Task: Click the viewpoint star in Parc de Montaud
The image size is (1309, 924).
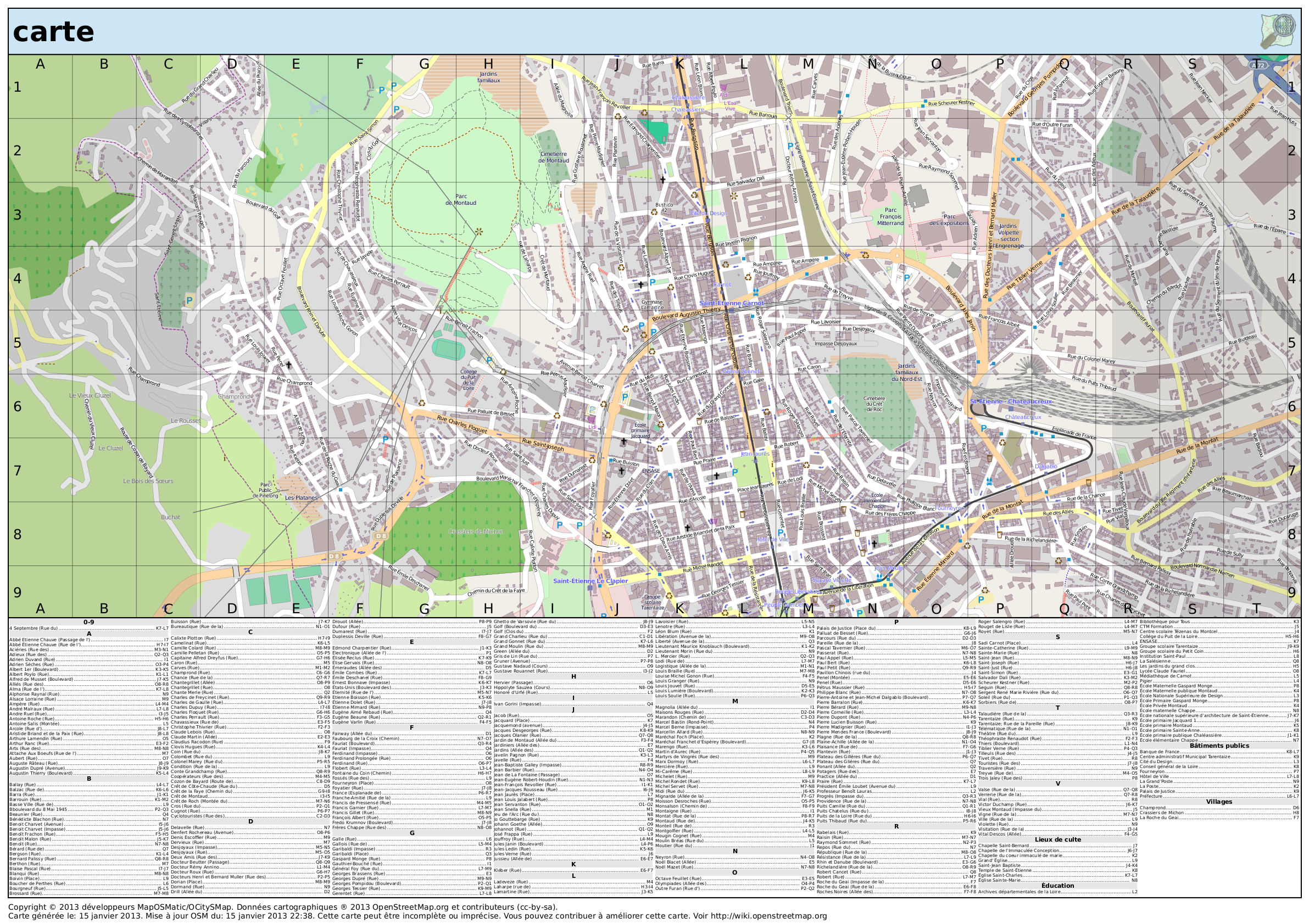Action: pos(479,231)
